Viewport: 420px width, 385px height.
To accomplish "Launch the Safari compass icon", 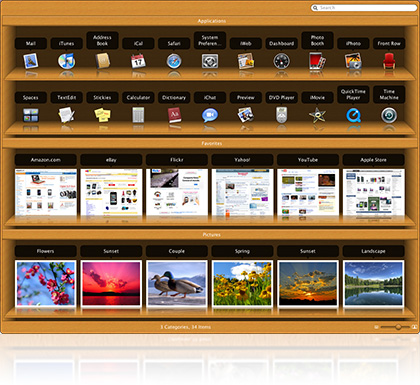I will pyautogui.click(x=174, y=61).
